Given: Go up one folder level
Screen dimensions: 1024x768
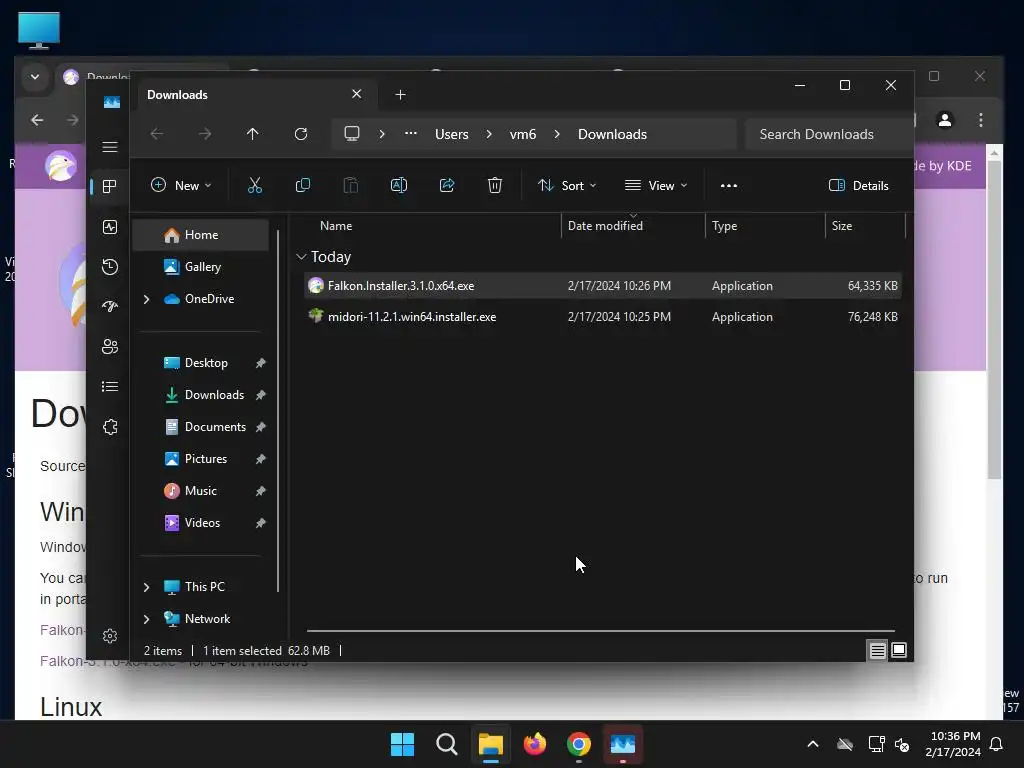Looking at the screenshot, I should pyautogui.click(x=253, y=134).
